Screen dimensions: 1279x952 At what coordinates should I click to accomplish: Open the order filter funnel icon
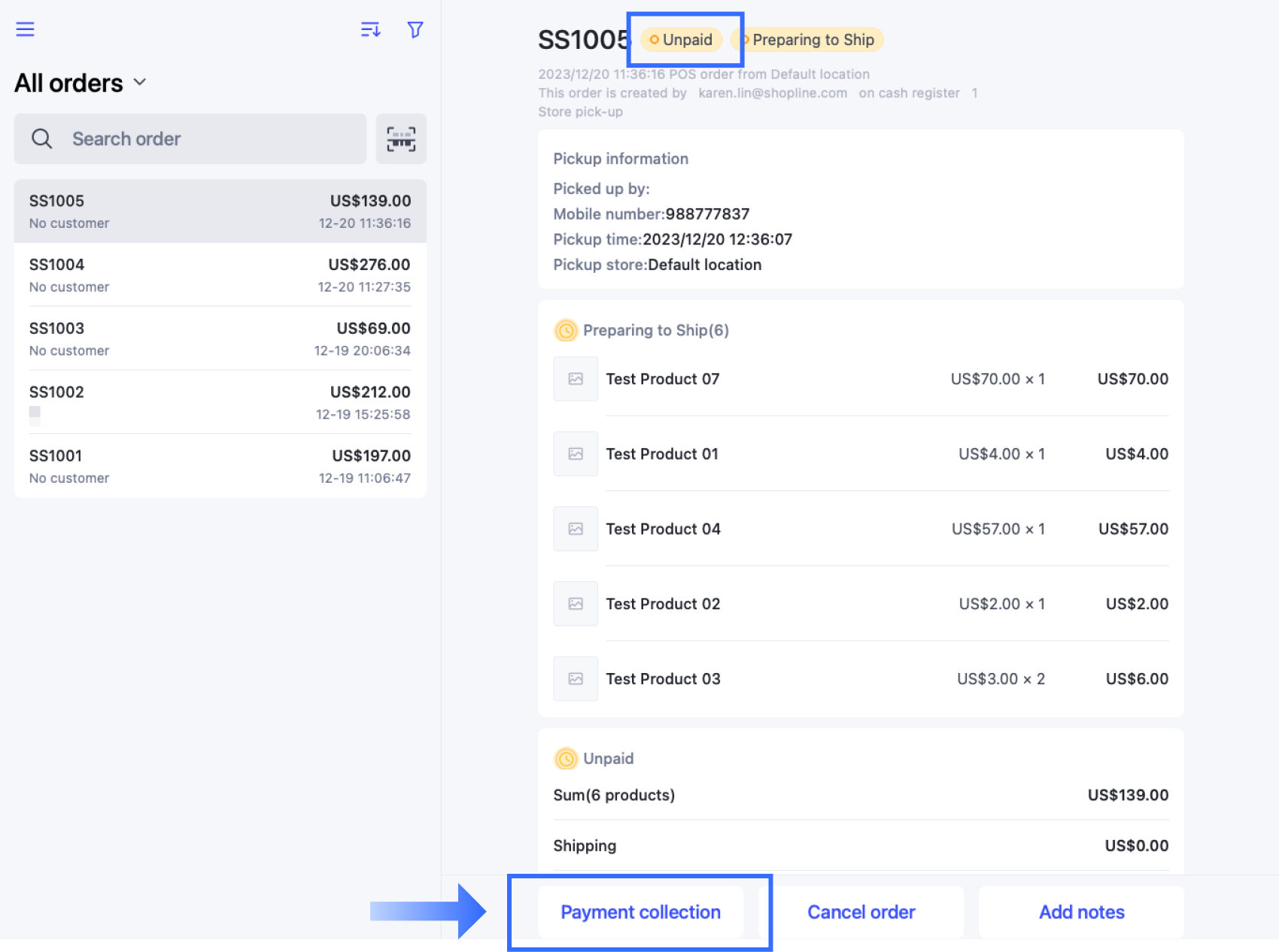click(x=415, y=29)
